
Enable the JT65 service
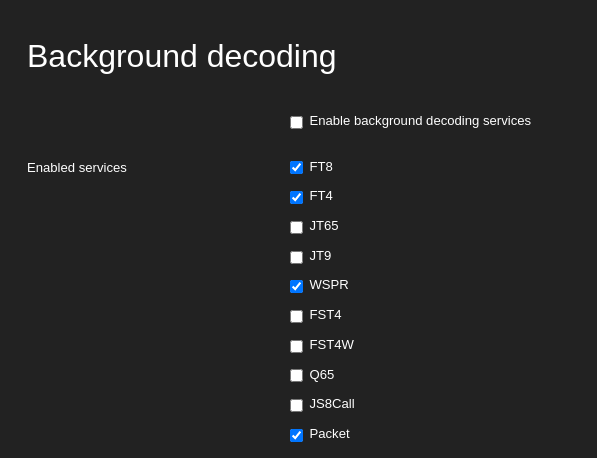click(x=296, y=227)
